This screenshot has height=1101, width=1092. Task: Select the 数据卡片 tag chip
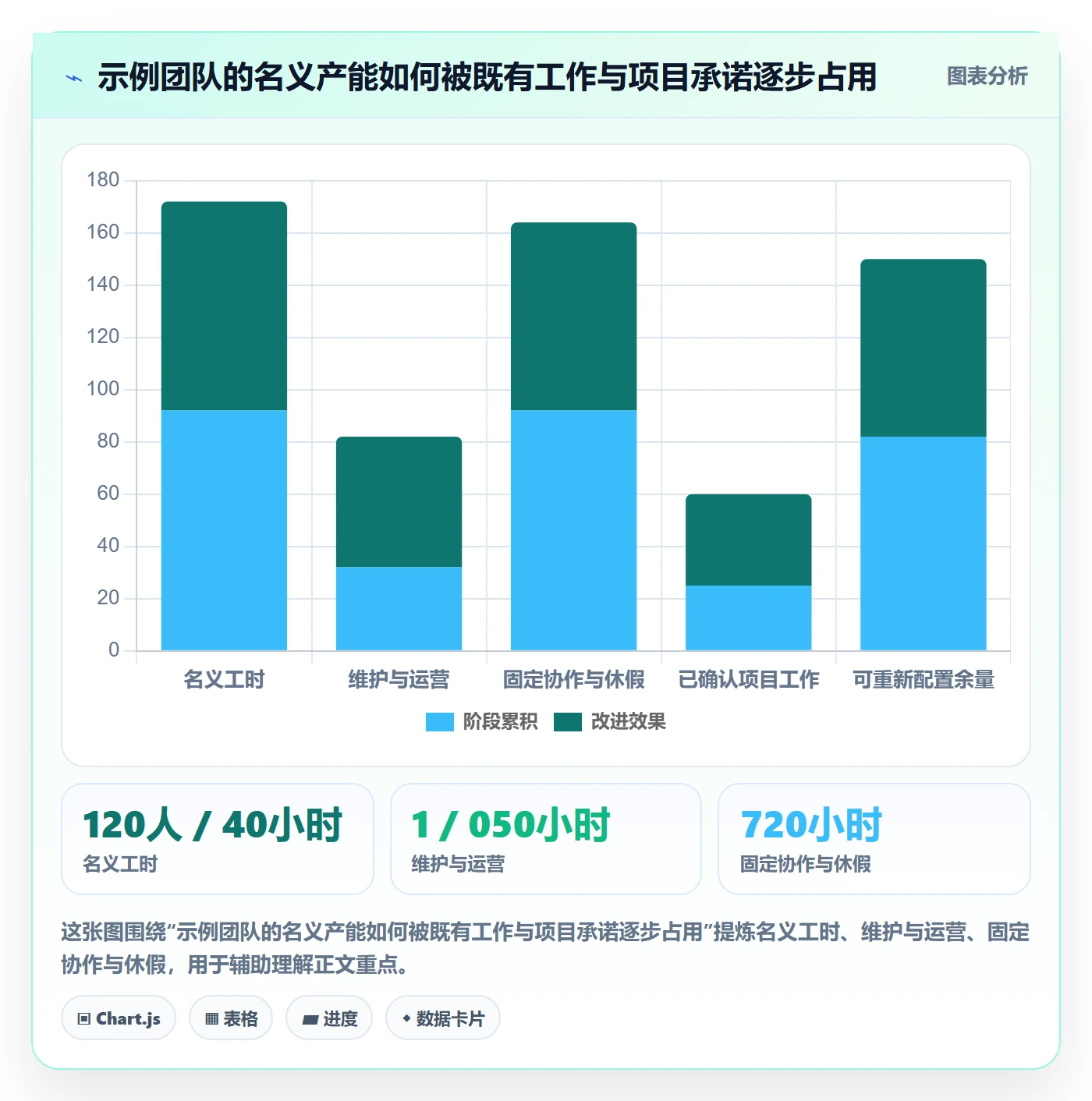pos(443,1018)
